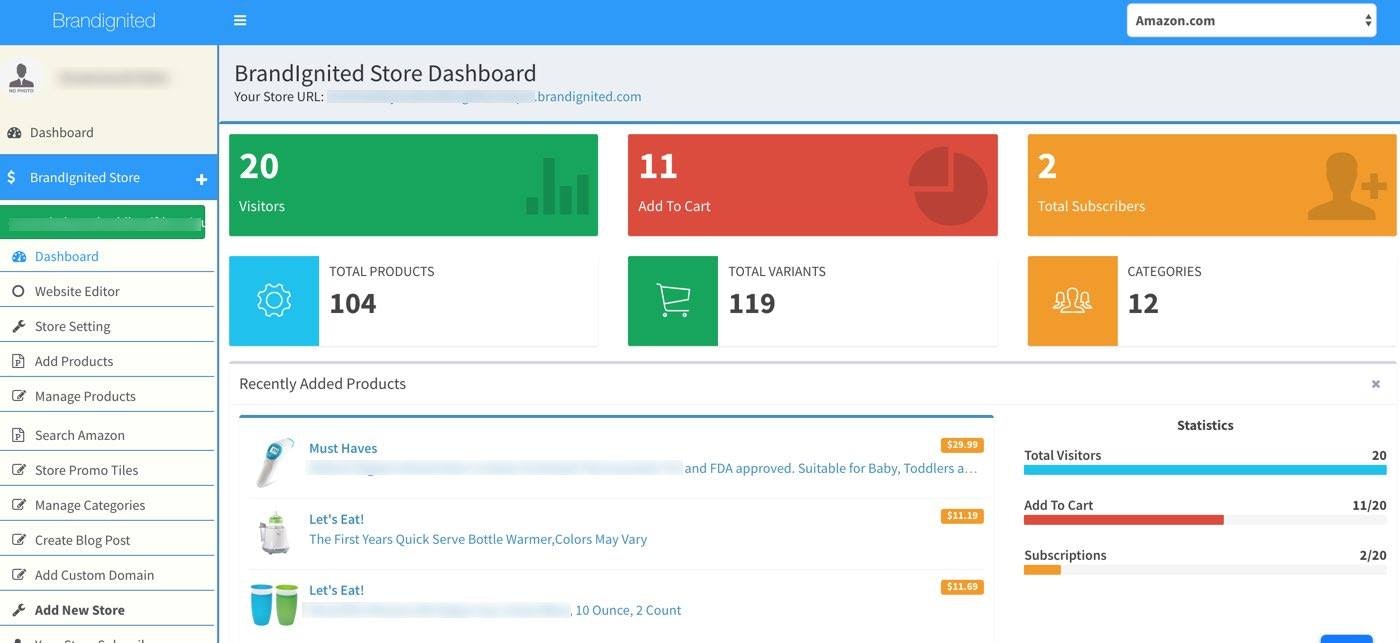1400x643 pixels.
Task: Open Store Promo Tiles
Action: (86, 470)
